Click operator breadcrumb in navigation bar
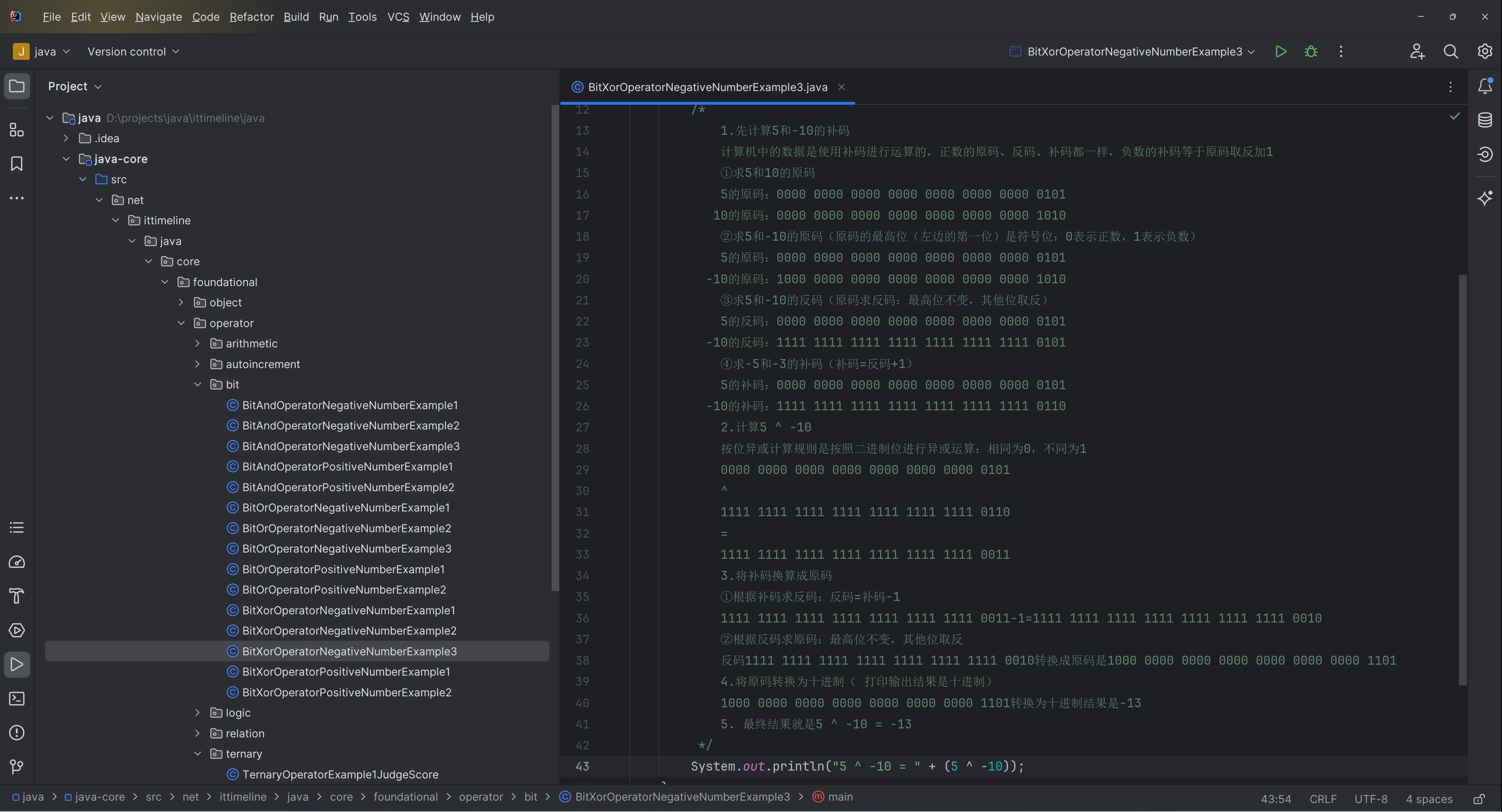Image resolution: width=1502 pixels, height=812 pixels. pos(480,797)
